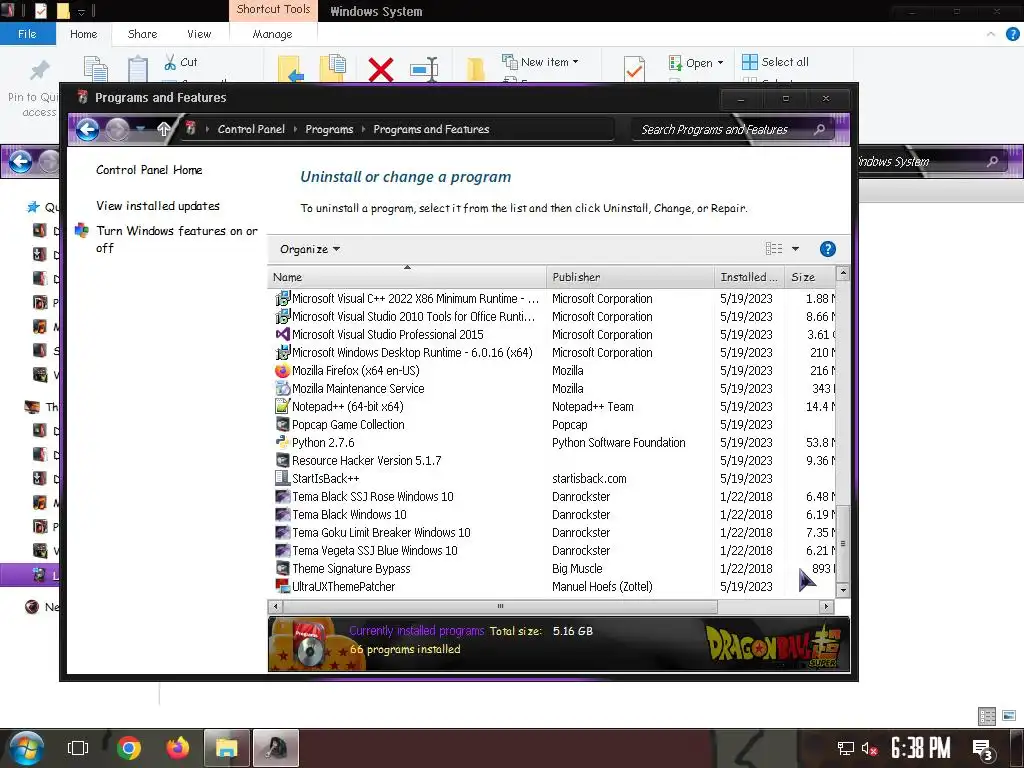Click scroll right arrow under program list
The image size is (1024, 768).
point(826,607)
